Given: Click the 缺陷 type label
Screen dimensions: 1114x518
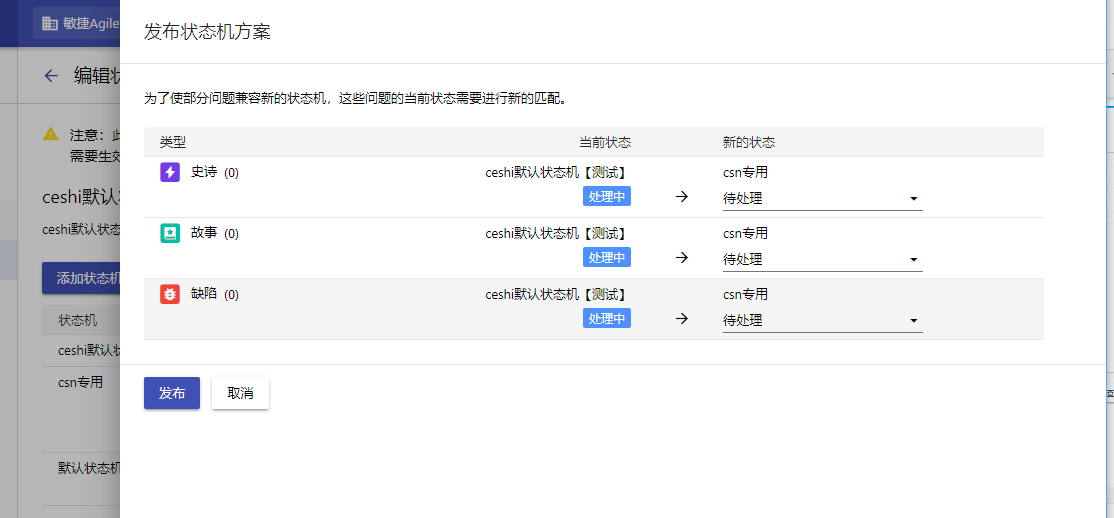Looking at the screenshot, I should [x=204, y=293].
